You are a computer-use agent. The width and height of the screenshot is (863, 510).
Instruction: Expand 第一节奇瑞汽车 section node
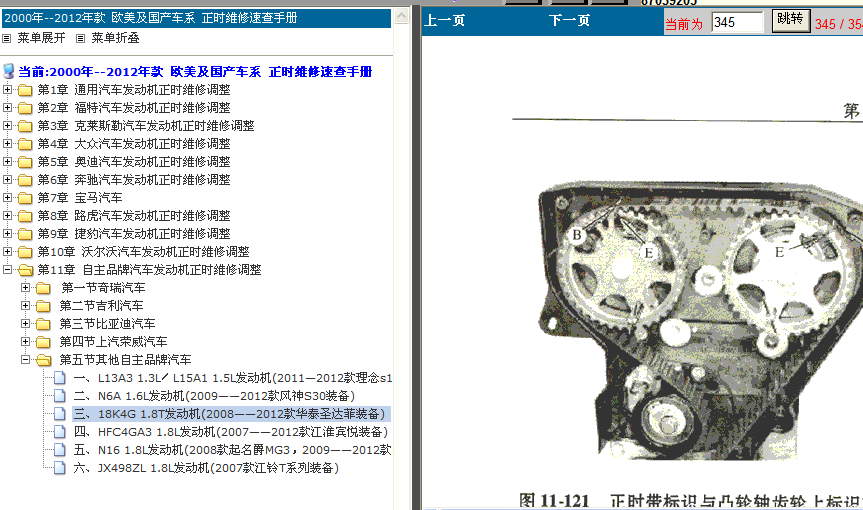coord(25,288)
